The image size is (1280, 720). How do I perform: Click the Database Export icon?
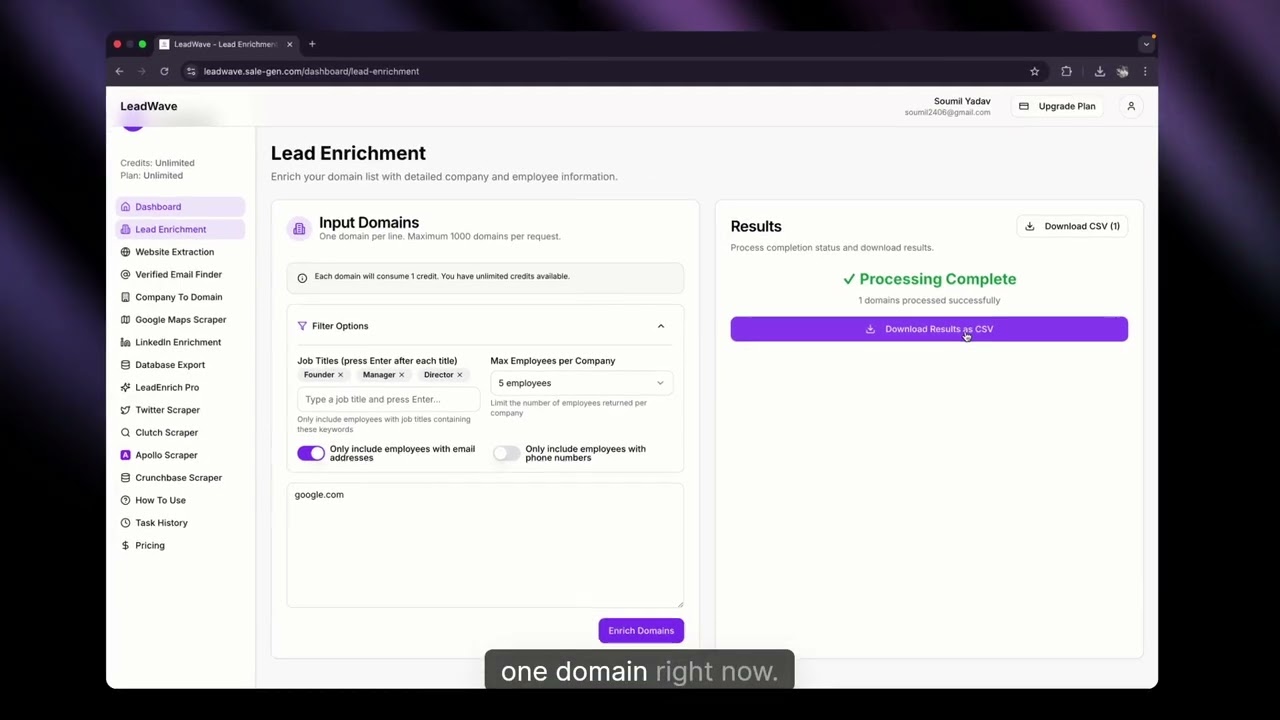(x=125, y=365)
